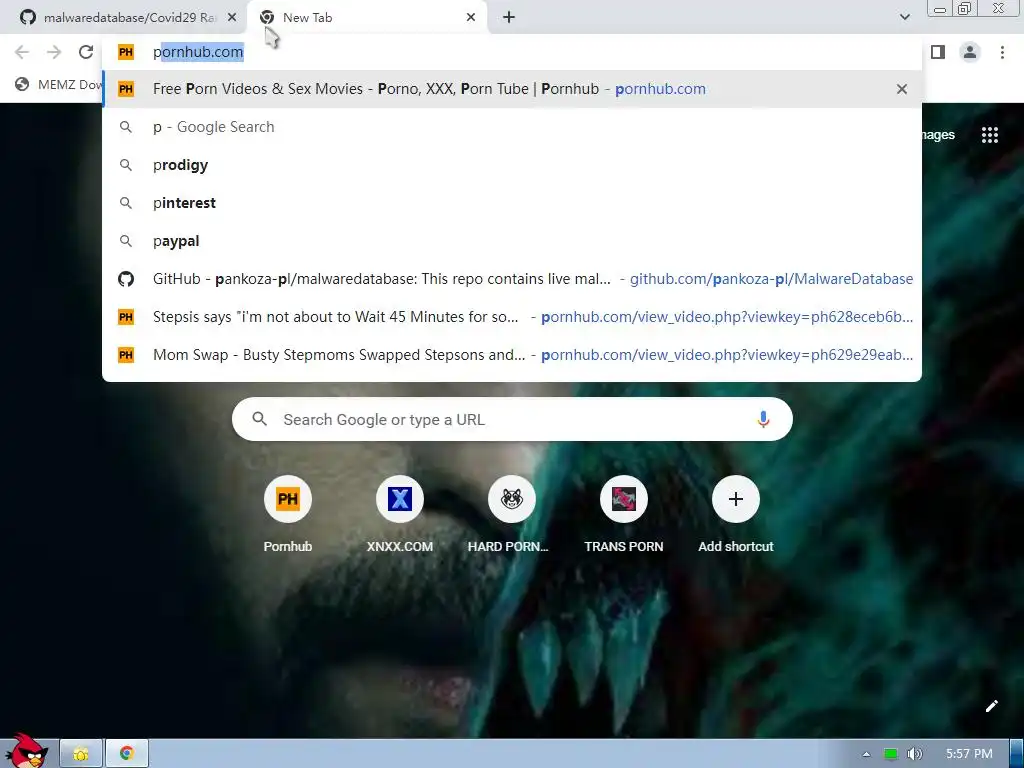Click the show desktop strip

point(1017,754)
